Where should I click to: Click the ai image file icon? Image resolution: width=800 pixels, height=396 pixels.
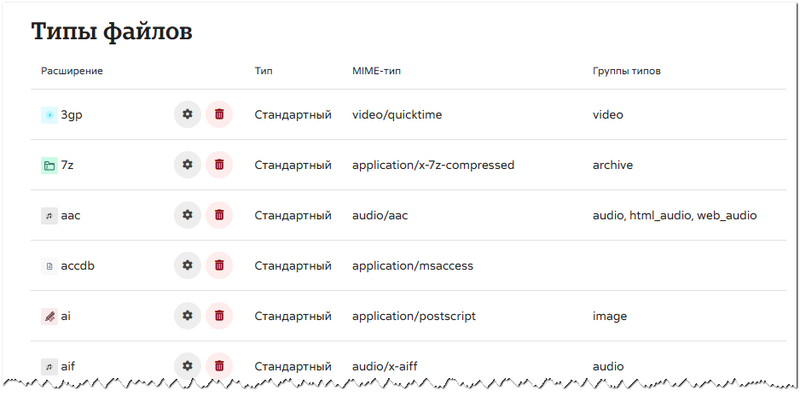tap(49, 316)
